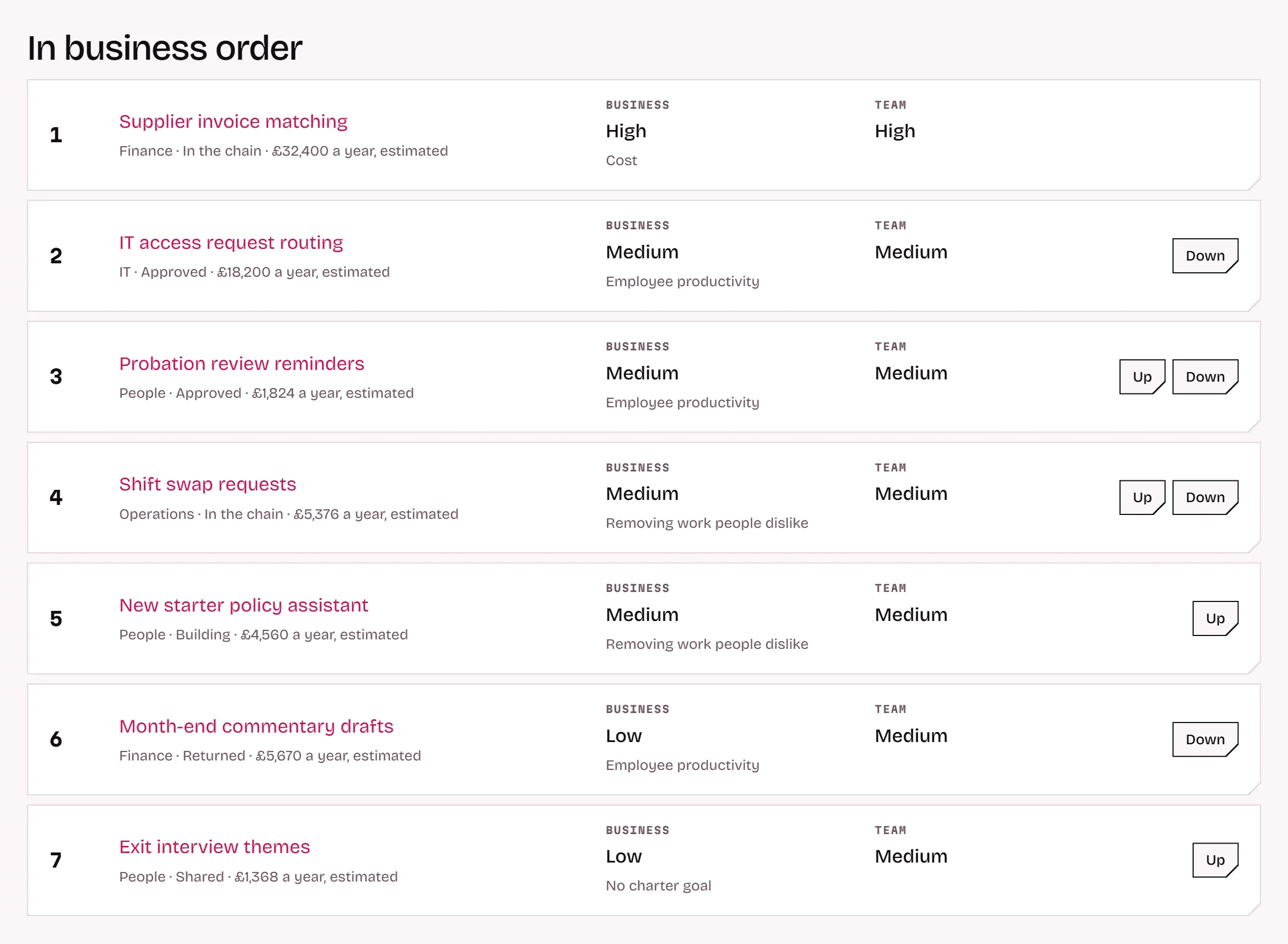Viewport: 1288px width, 944px height.
Task: Move Exit interview themes Up
Action: 1215,860
